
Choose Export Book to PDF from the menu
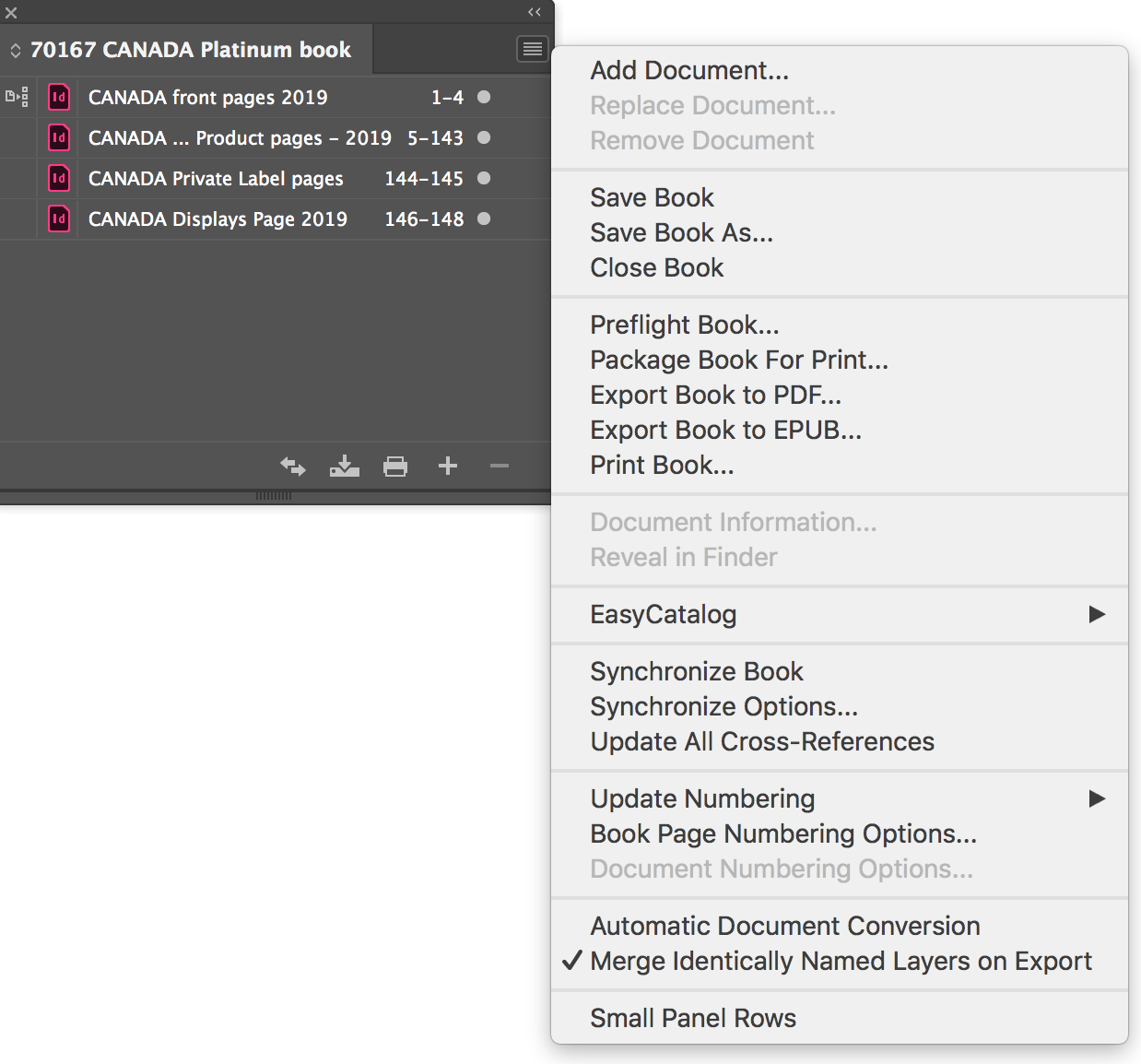click(716, 395)
